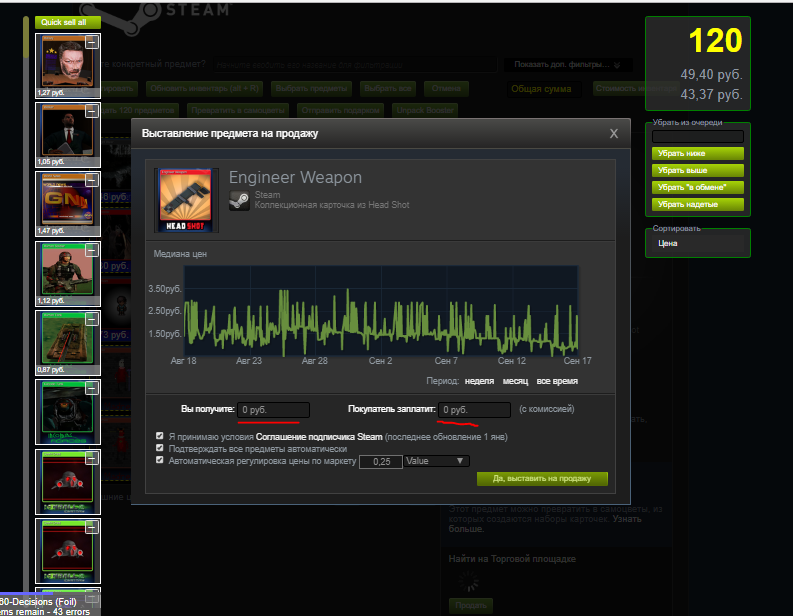
Task: Click the 'Продать' button behind dialog
Action: (x=471, y=605)
